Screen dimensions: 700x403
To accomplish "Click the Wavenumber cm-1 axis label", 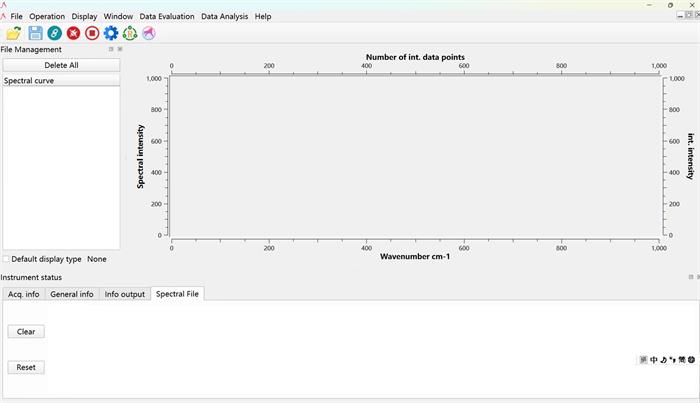I will (x=415, y=257).
